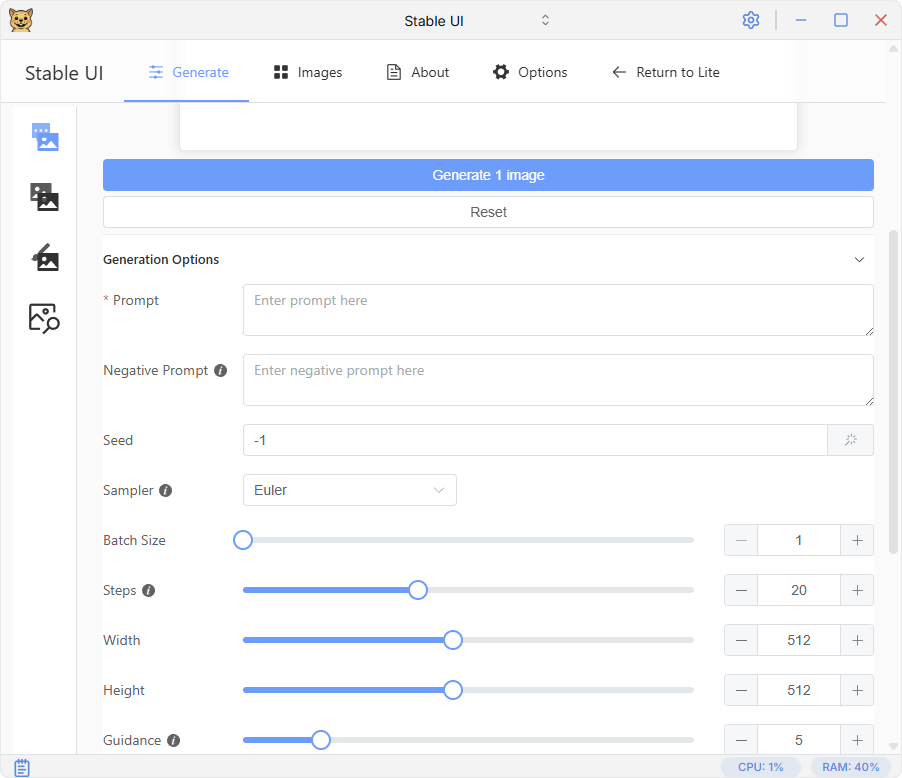Click the clipboard icon in status bar
This screenshot has height=778, width=902.
coord(22,767)
